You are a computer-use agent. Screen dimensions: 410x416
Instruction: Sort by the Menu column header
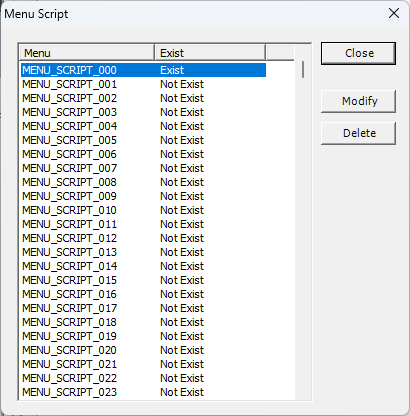coord(87,53)
